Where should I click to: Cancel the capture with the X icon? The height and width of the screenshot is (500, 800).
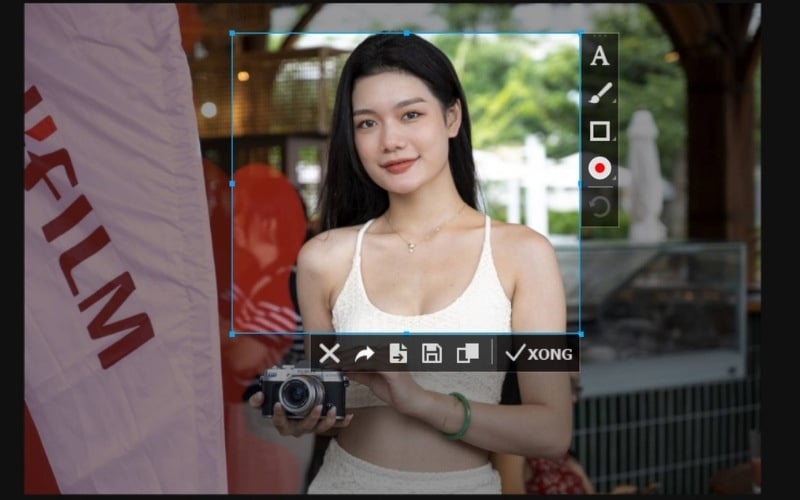[x=330, y=354]
